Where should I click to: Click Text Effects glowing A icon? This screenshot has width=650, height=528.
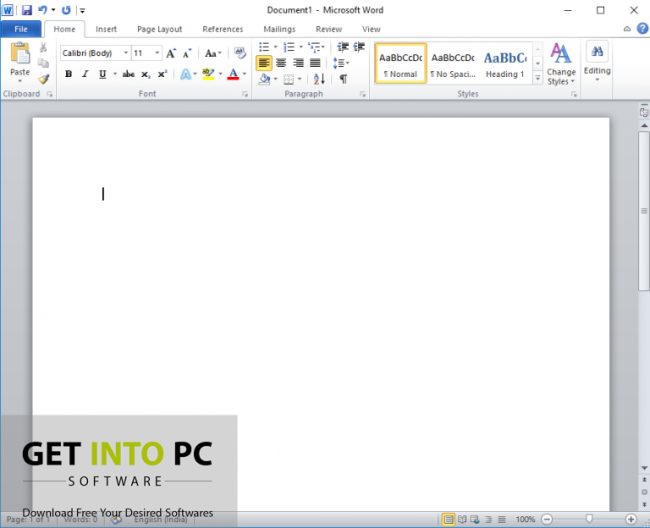pyautogui.click(x=186, y=75)
